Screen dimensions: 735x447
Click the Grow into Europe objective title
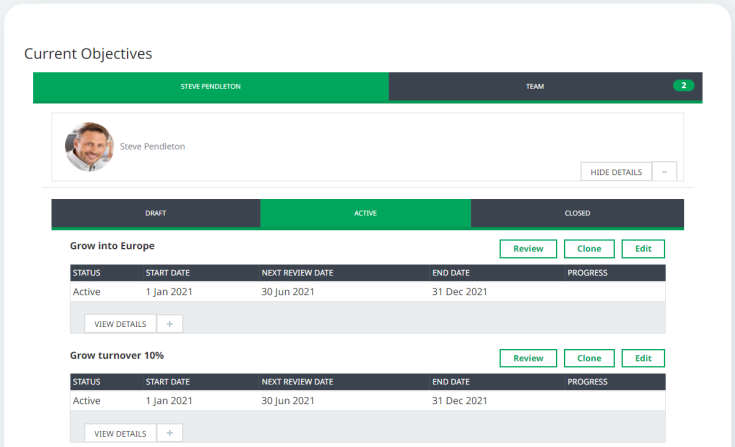112,246
